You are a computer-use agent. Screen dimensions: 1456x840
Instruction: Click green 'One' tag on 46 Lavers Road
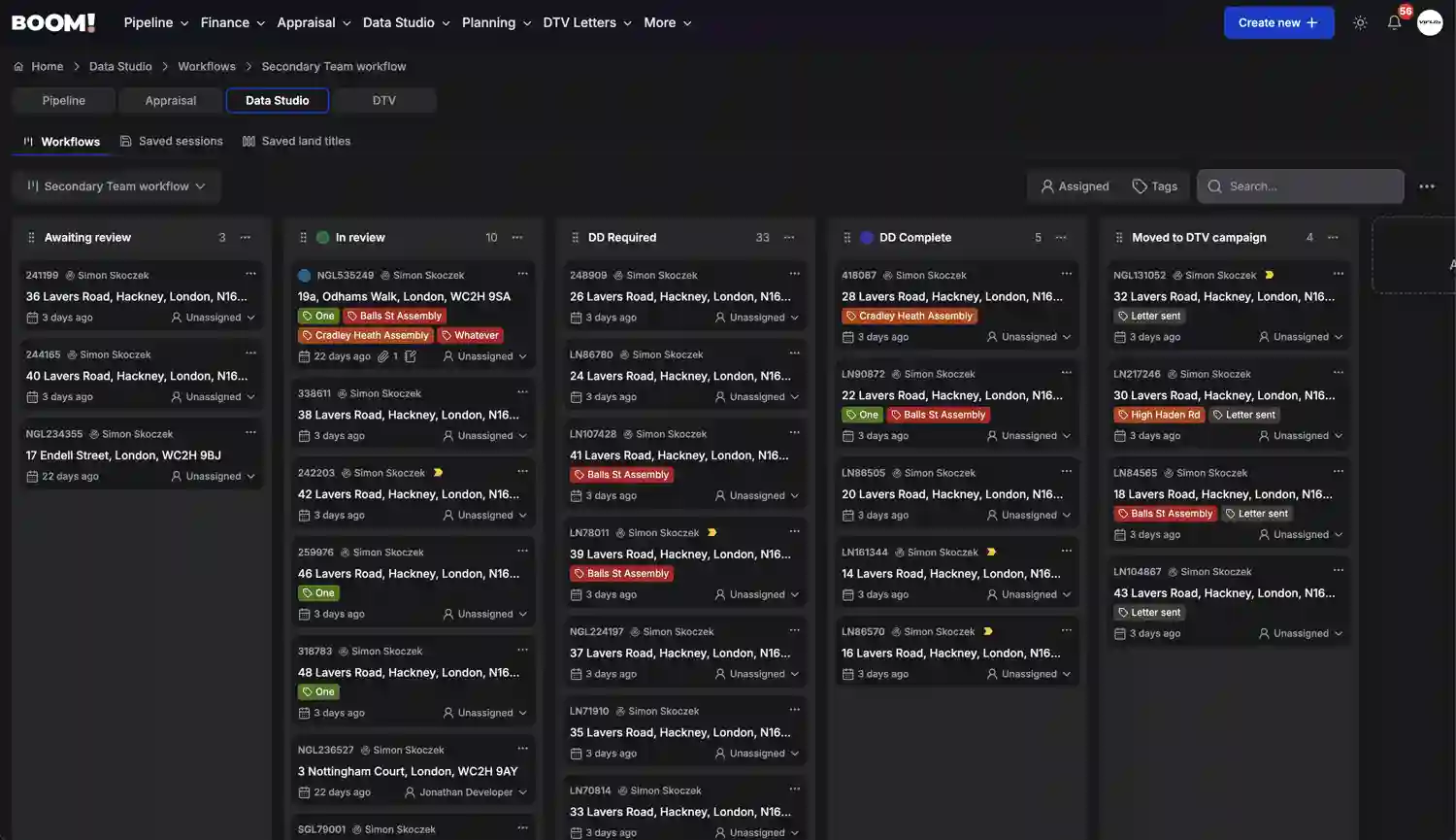click(318, 593)
